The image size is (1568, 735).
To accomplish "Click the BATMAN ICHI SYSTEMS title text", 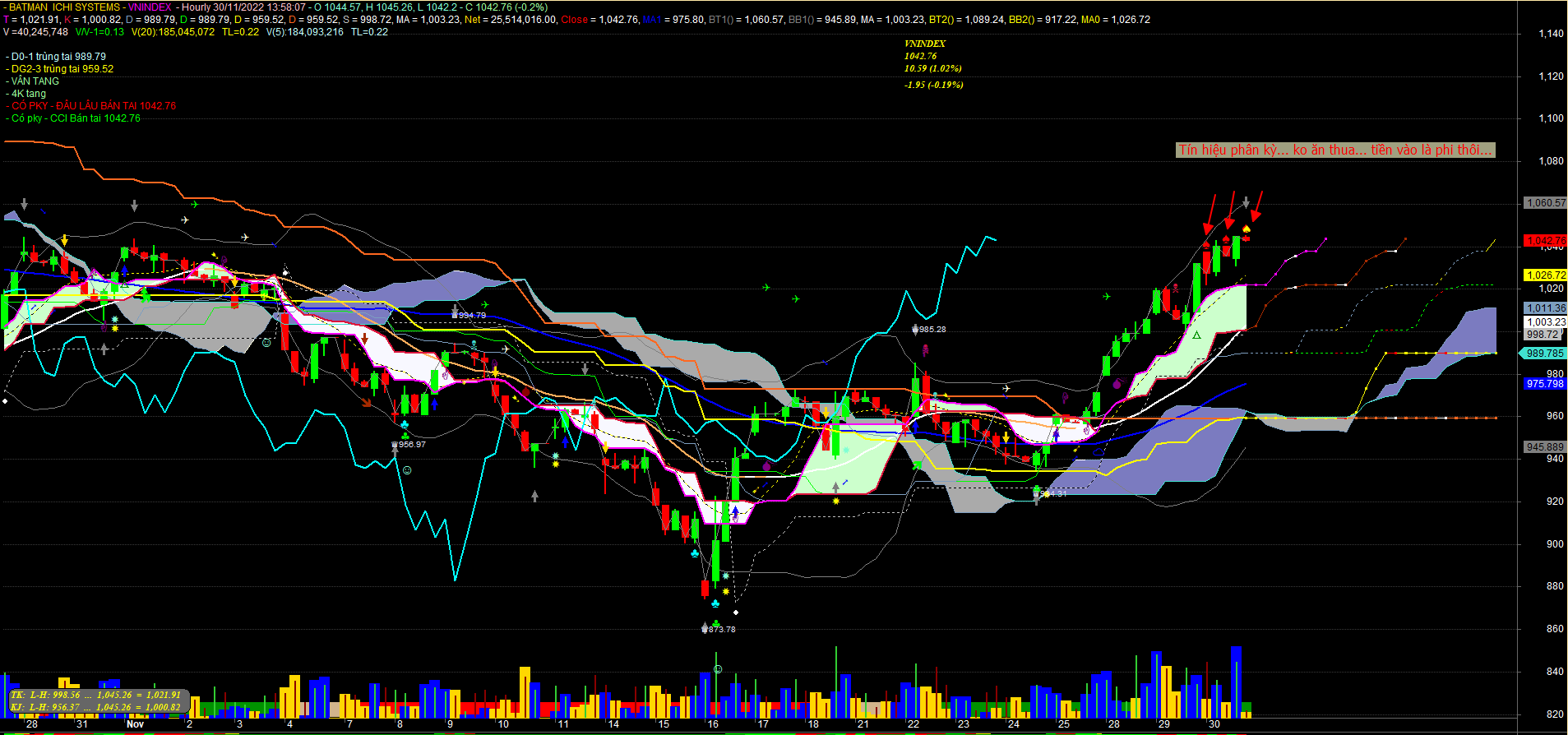I will pyautogui.click(x=64, y=7).
